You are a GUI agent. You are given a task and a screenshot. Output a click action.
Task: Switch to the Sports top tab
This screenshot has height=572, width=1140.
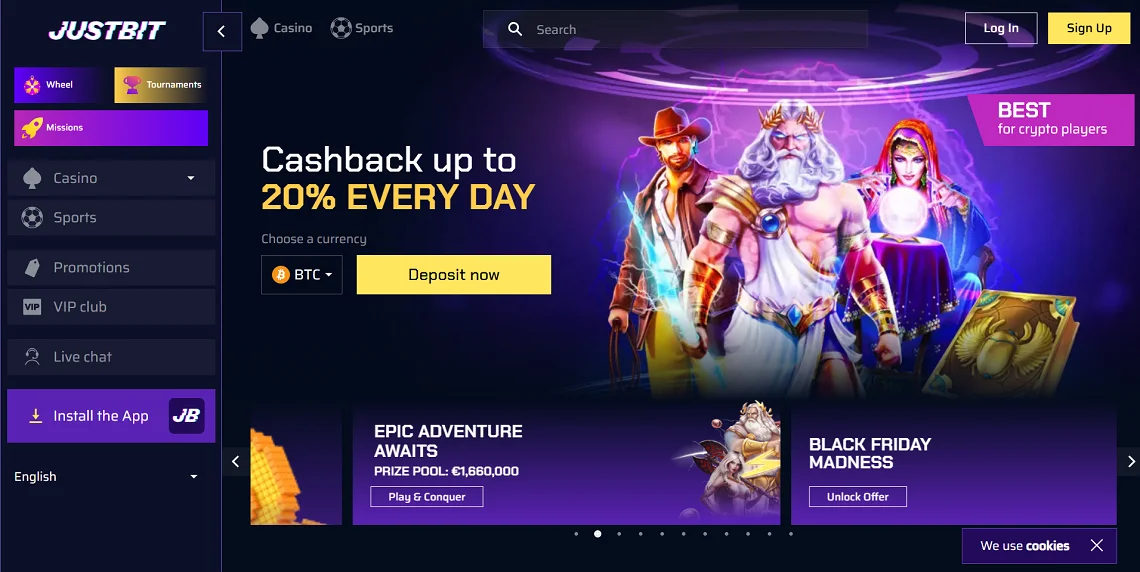[x=361, y=28]
